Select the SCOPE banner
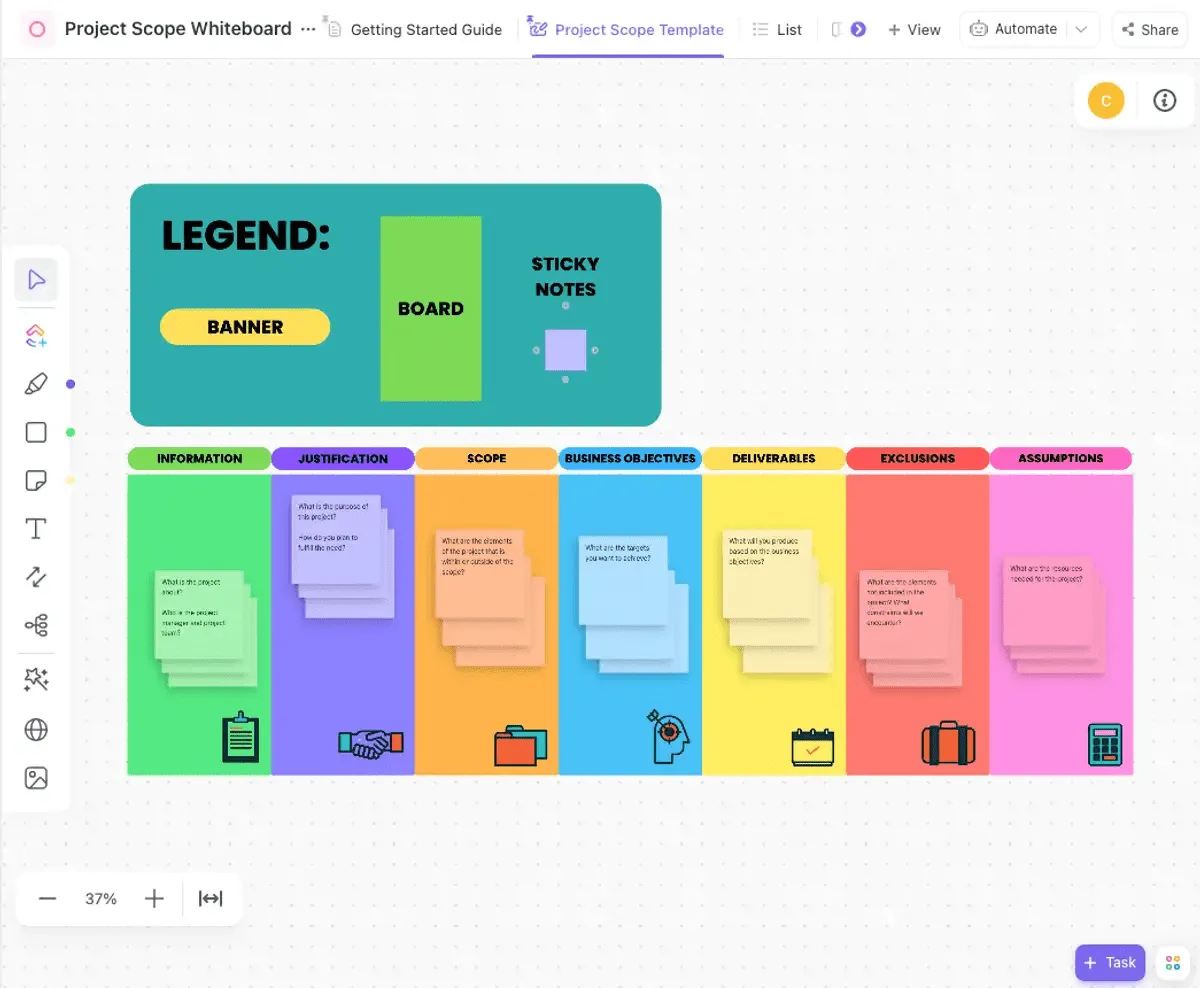 coord(487,458)
